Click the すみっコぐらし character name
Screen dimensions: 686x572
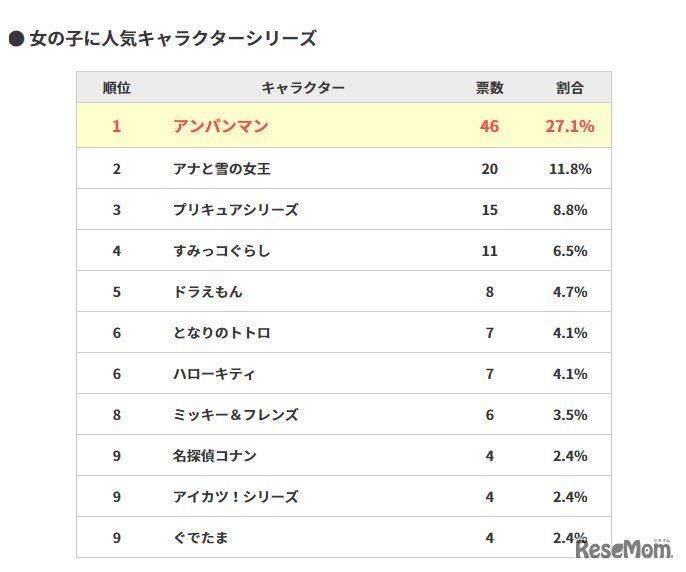(221, 251)
